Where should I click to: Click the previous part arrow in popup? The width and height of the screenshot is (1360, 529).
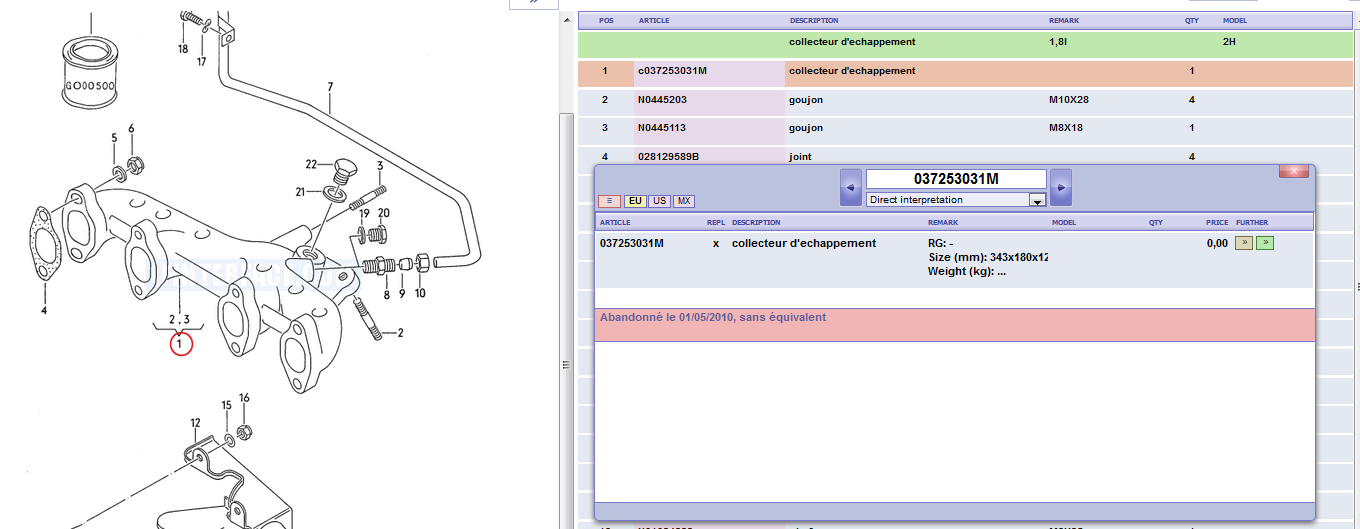[x=850, y=187]
